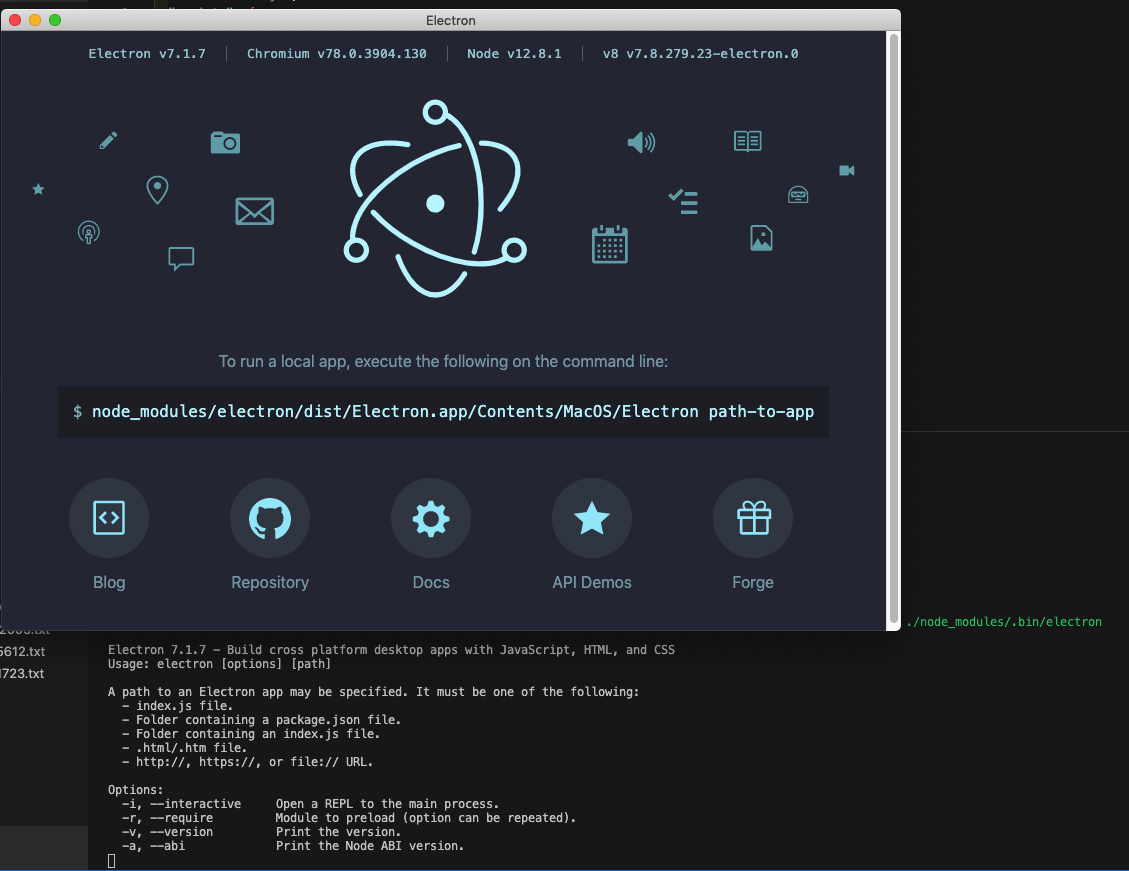Click the Chromium v78.0.3904.130 version text

[336, 53]
